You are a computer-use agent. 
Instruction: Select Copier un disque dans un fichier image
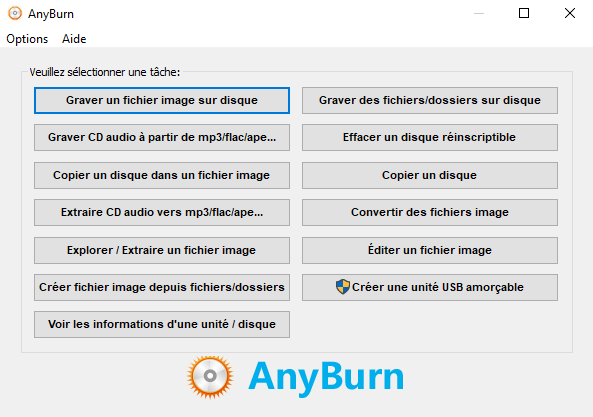(162, 175)
